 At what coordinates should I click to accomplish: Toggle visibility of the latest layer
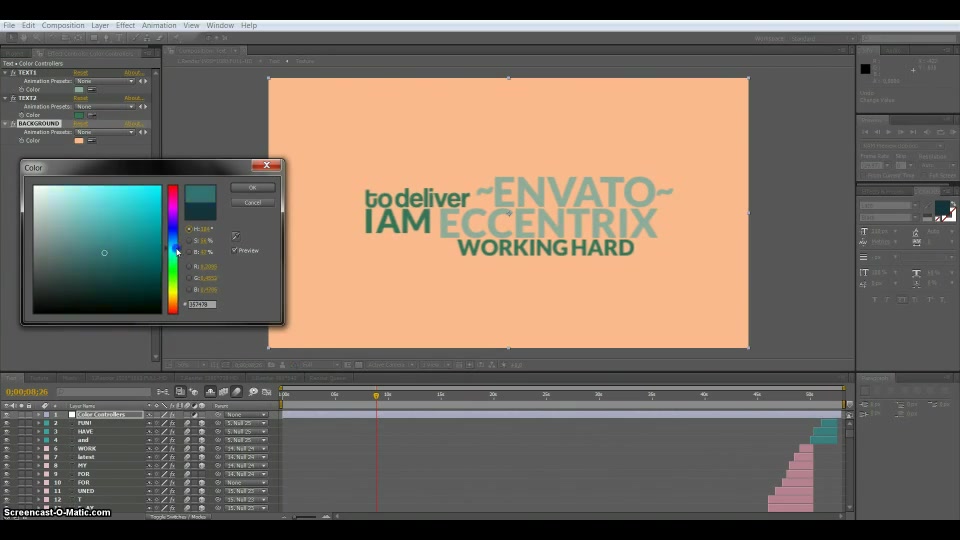pos(7,457)
